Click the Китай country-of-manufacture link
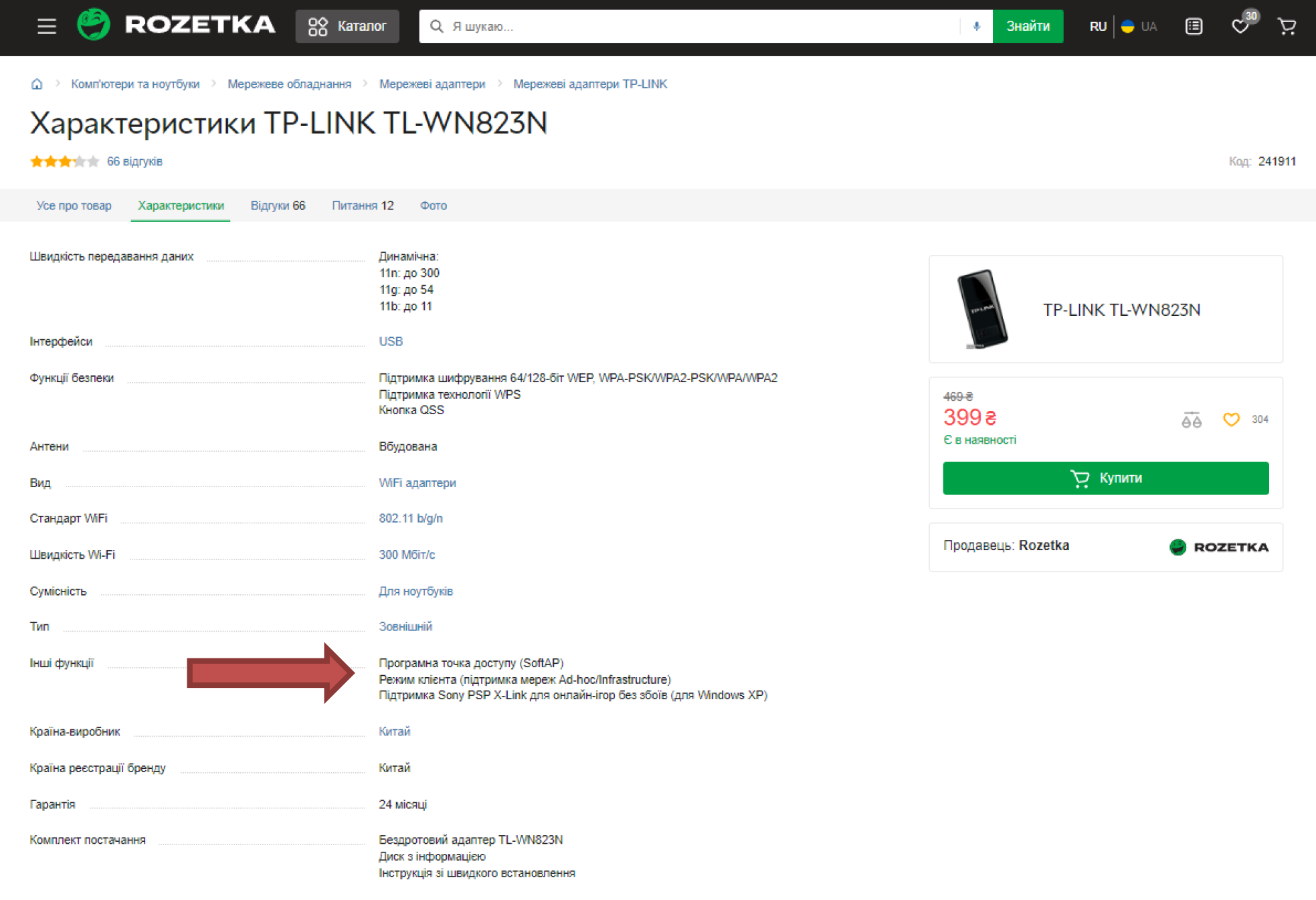The image size is (1316, 900). [x=394, y=731]
